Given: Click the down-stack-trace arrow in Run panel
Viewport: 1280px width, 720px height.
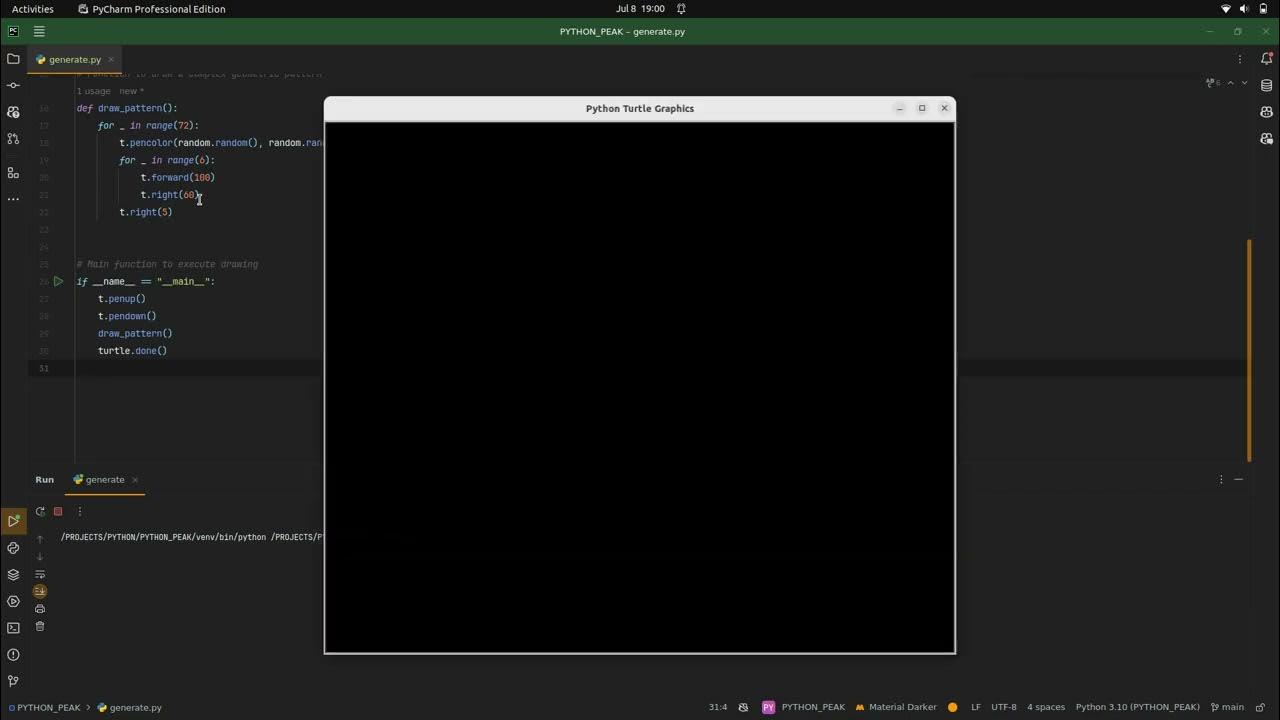Looking at the screenshot, I should click(x=40, y=556).
